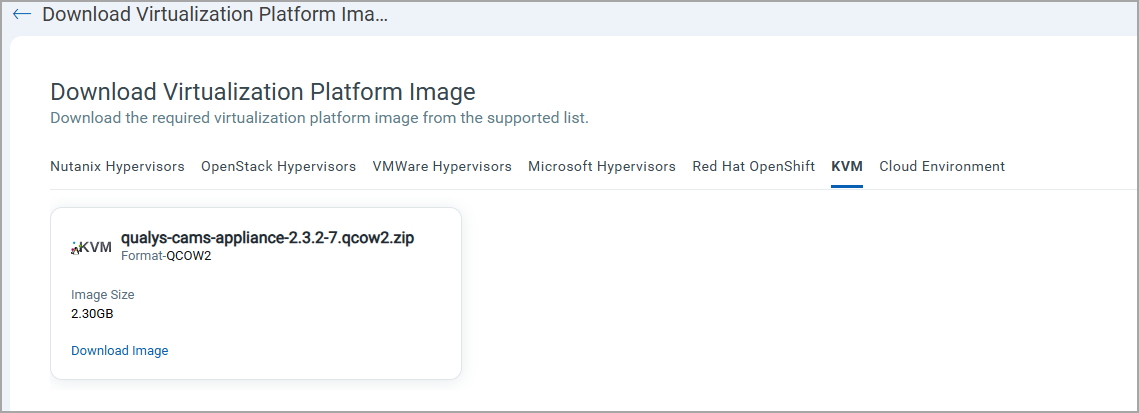Click the Download Image link
Image resolution: width=1139 pixels, height=413 pixels.
(x=120, y=351)
